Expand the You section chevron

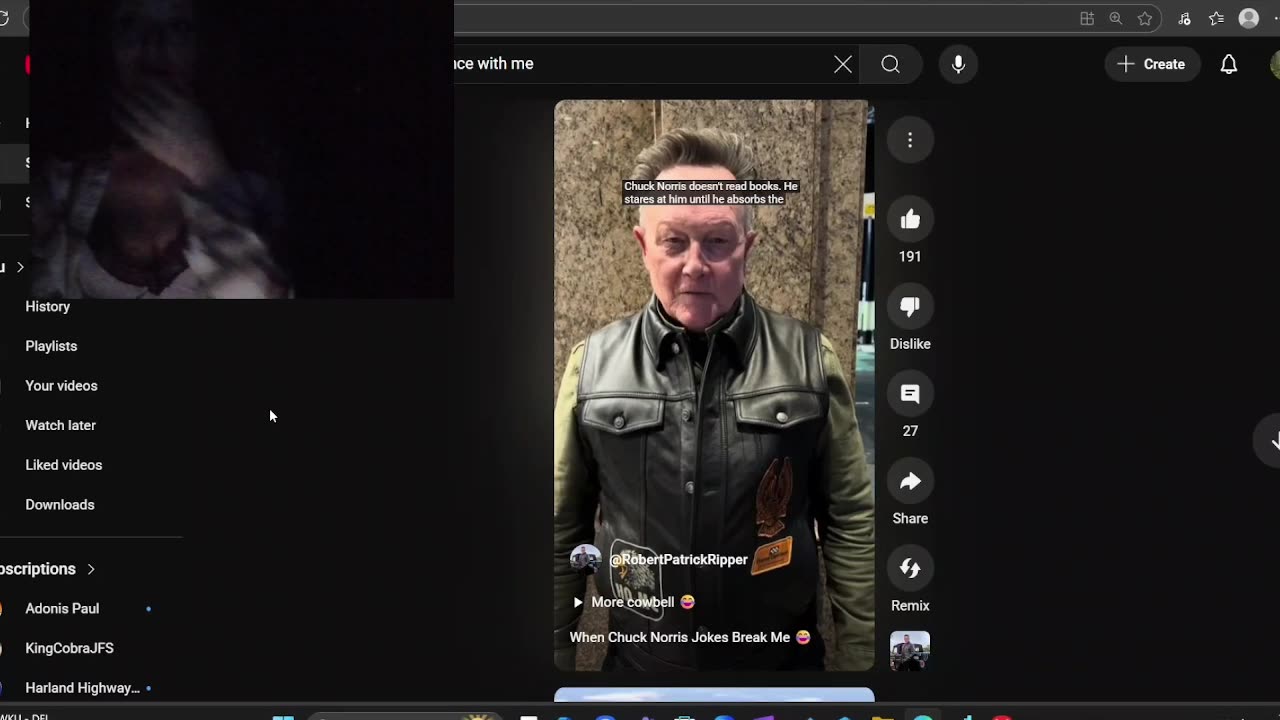click(x=20, y=267)
